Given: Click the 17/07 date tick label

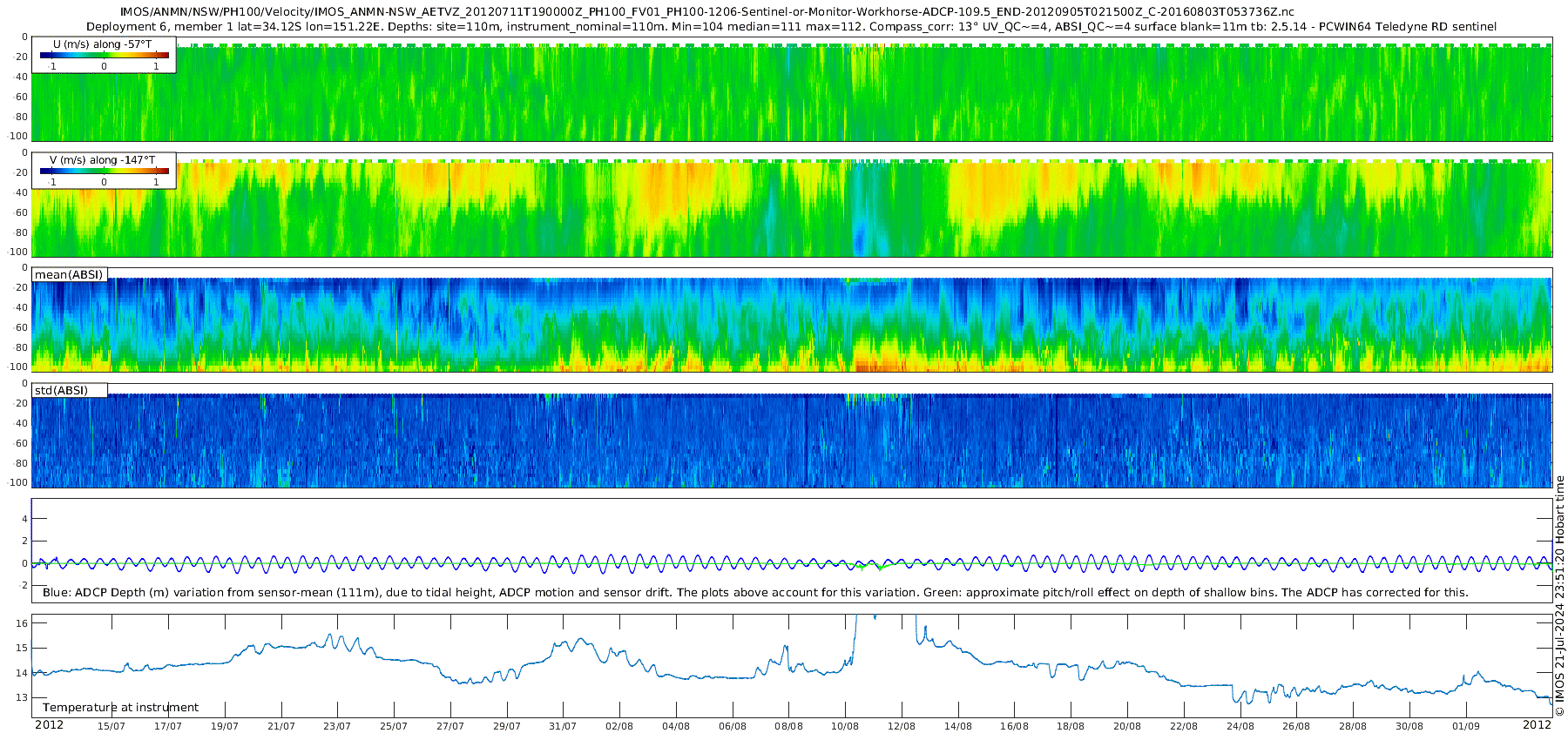Looking at the screenshot, I should point(168,726).
